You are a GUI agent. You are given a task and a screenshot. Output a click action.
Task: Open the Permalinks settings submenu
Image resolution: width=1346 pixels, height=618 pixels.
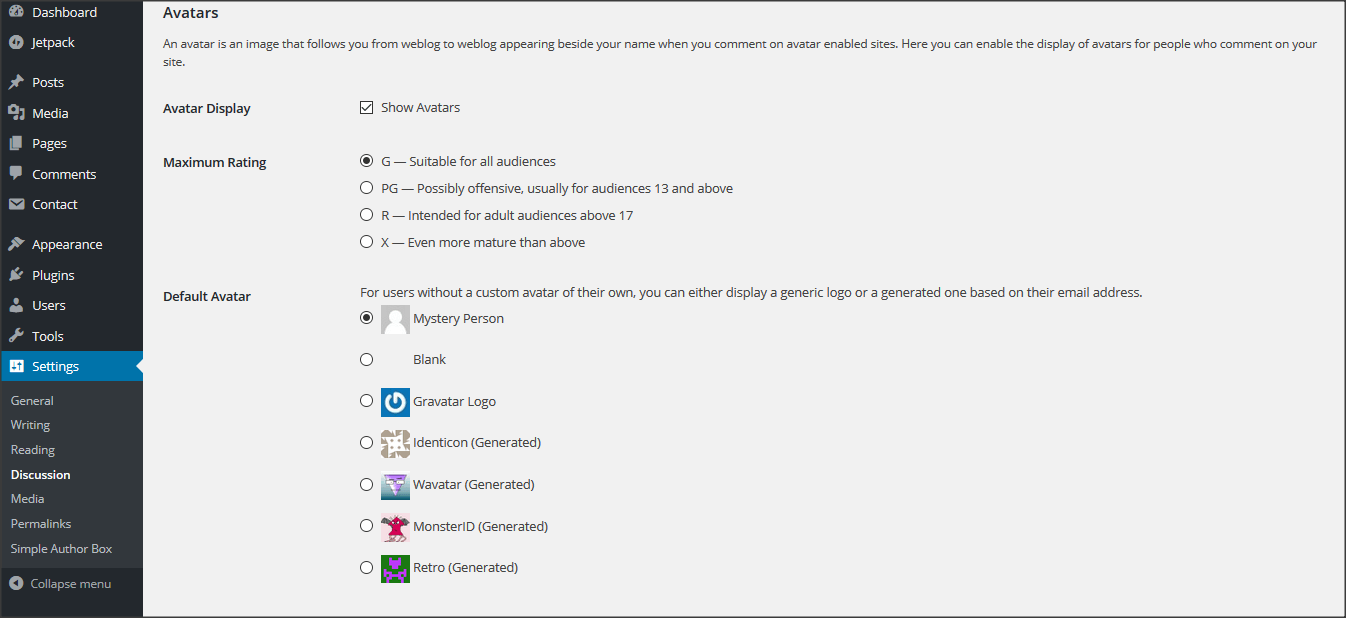click(41, 524)
